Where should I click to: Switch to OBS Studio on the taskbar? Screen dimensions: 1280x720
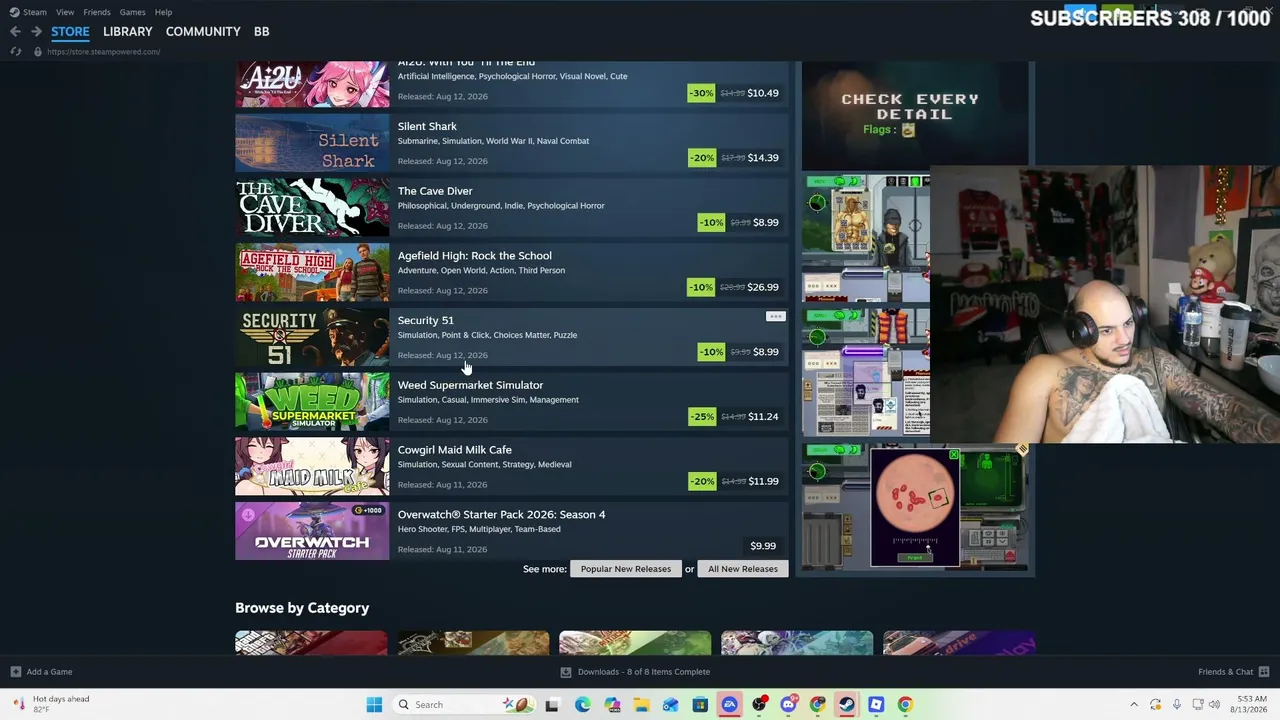tap(759, 705)
